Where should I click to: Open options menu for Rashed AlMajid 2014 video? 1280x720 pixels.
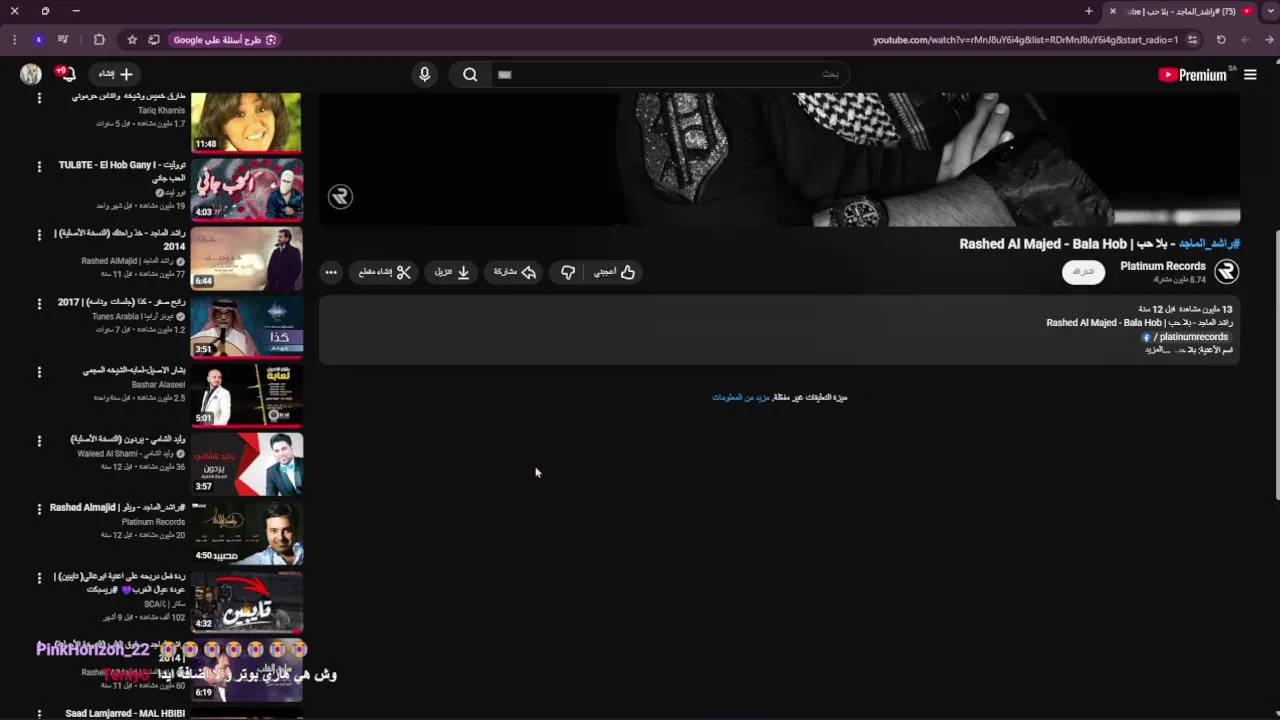coord(39,235)
